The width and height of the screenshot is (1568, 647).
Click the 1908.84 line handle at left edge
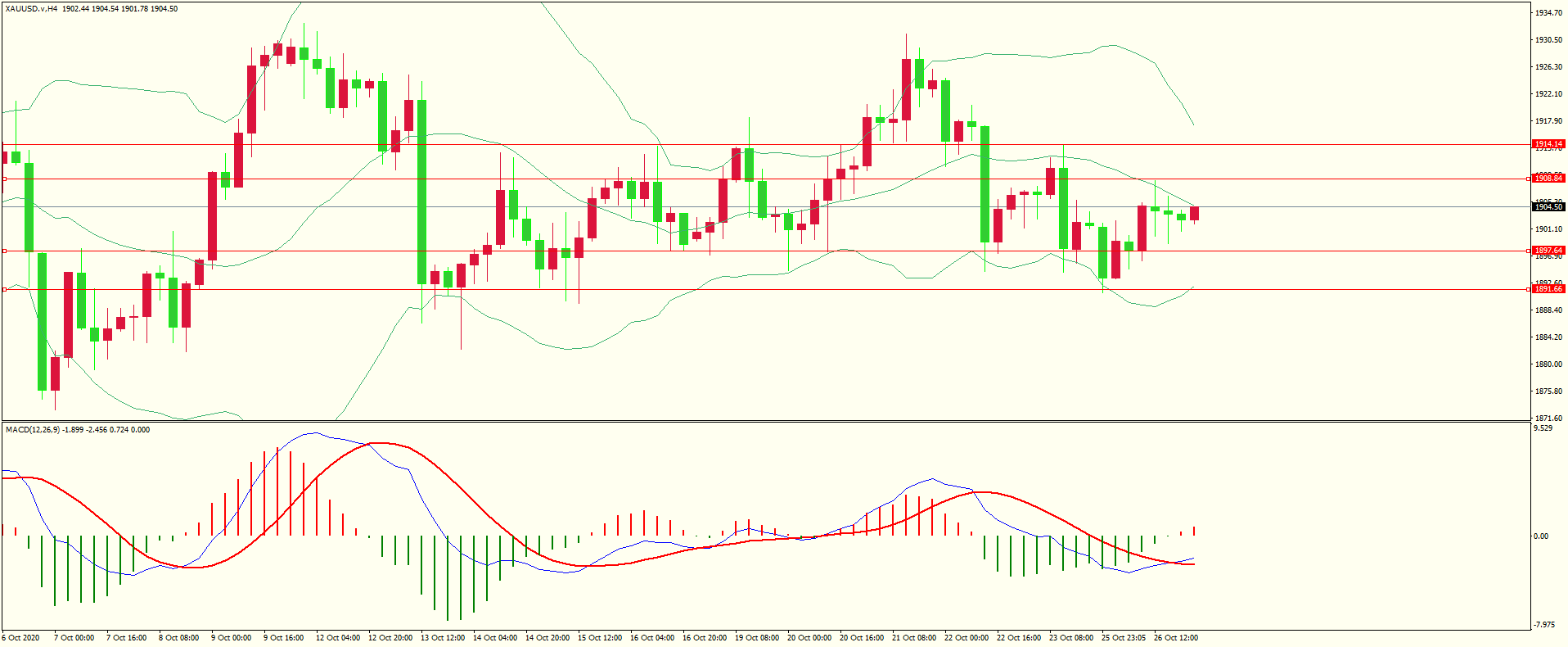[4, 179]
